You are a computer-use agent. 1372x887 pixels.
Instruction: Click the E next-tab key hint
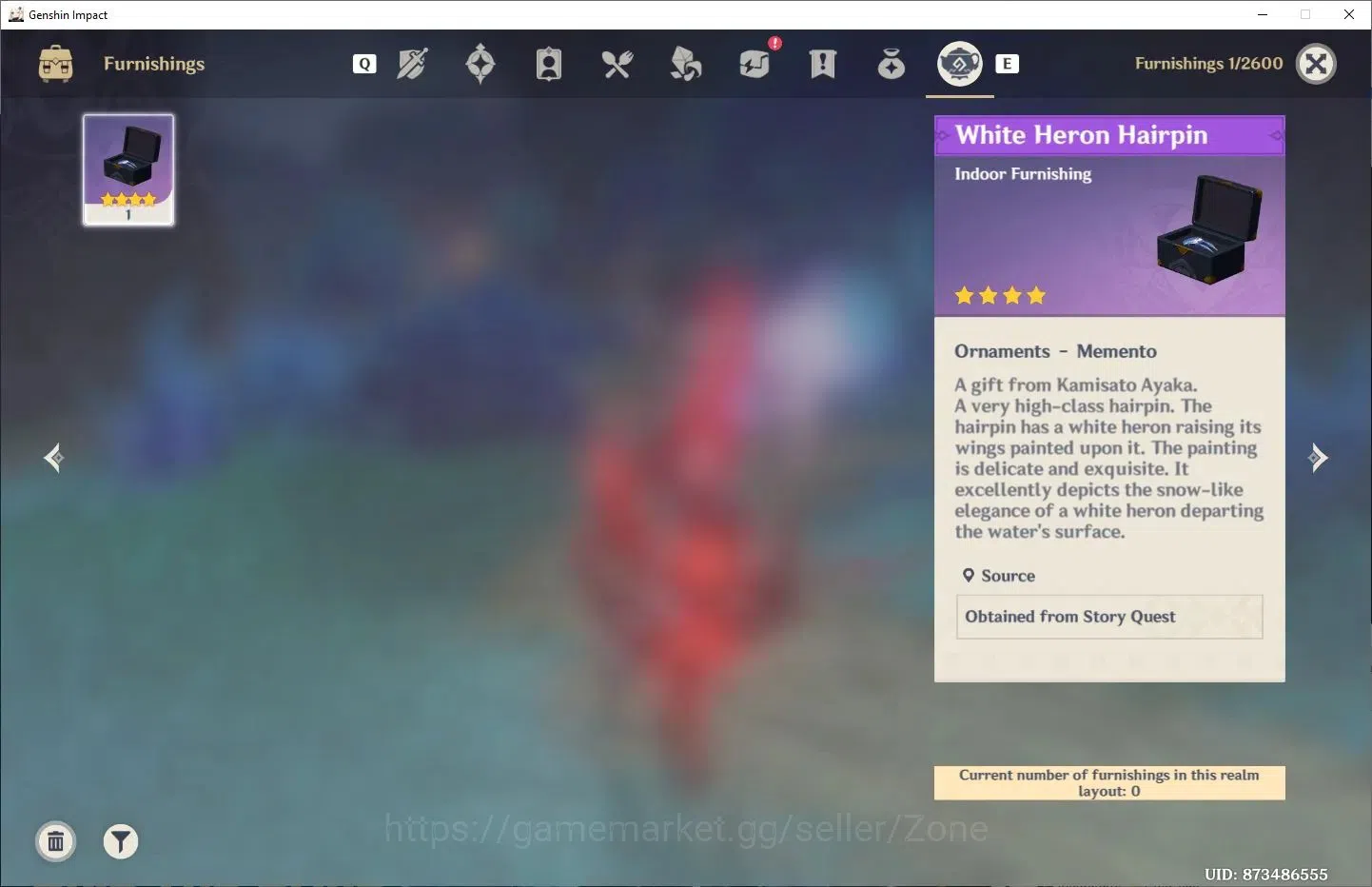click(1007, 64)
